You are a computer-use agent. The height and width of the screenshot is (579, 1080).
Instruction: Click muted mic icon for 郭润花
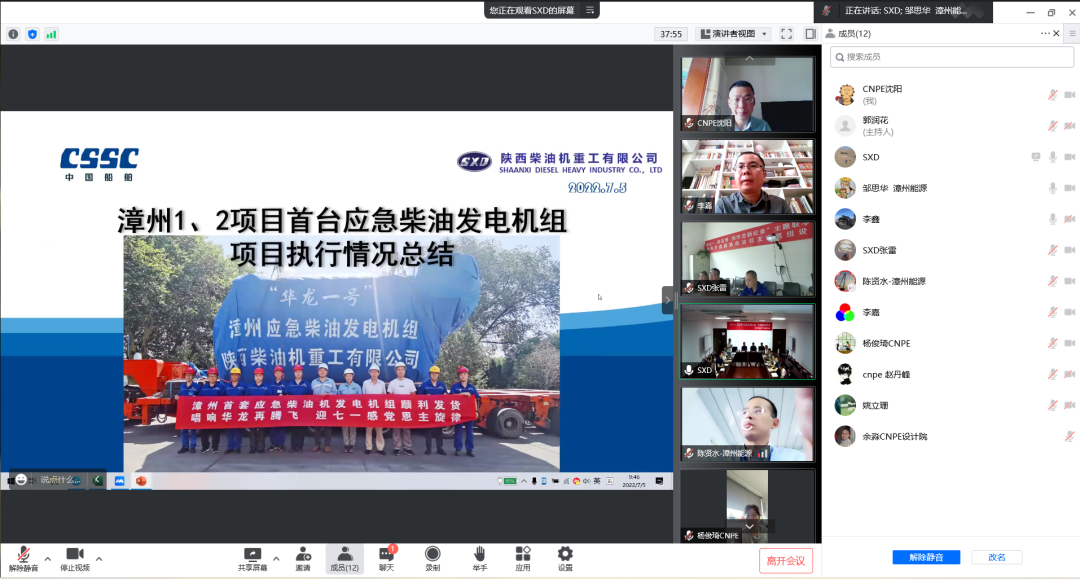pyautogui.click(x=1052, y=126)
